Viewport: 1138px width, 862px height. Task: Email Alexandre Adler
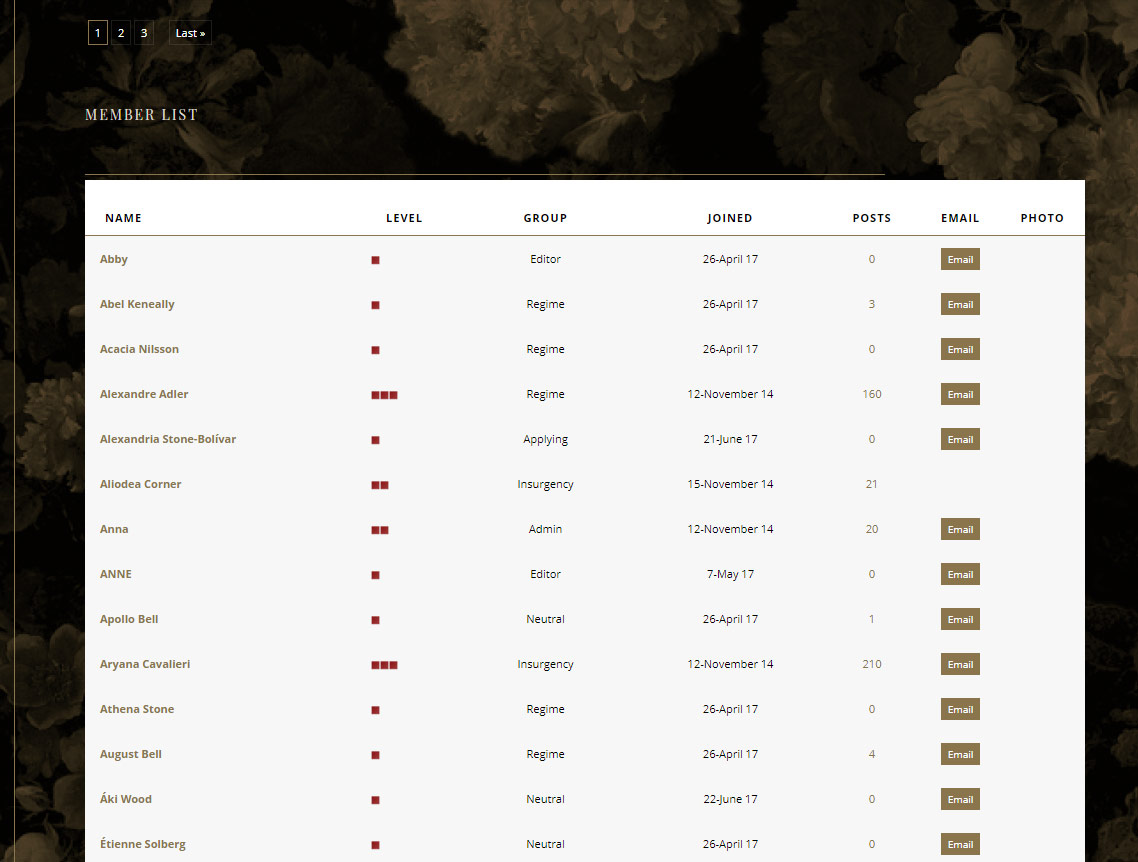click(960, 394)
